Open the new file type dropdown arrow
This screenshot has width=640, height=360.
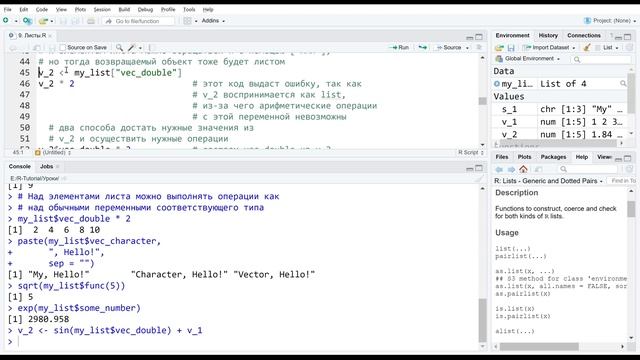click(x=16, y=21)
